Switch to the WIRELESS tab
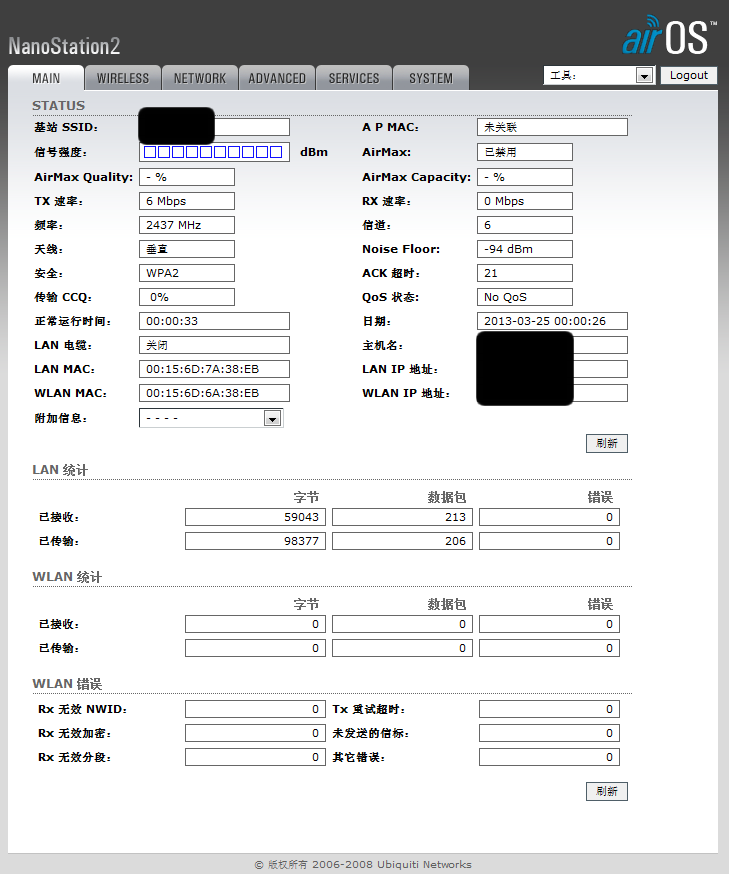Image resolution: width=729 pixels, height=874 pixels. 123,78
